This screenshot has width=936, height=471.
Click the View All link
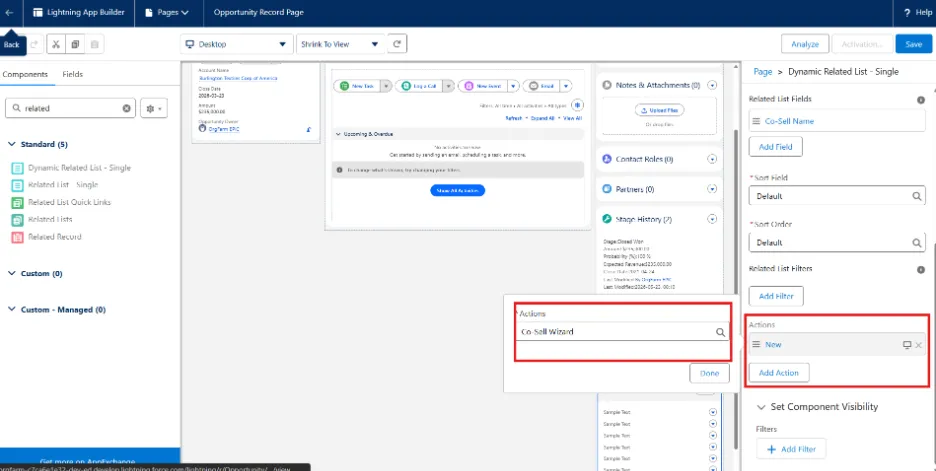point(572,118)
